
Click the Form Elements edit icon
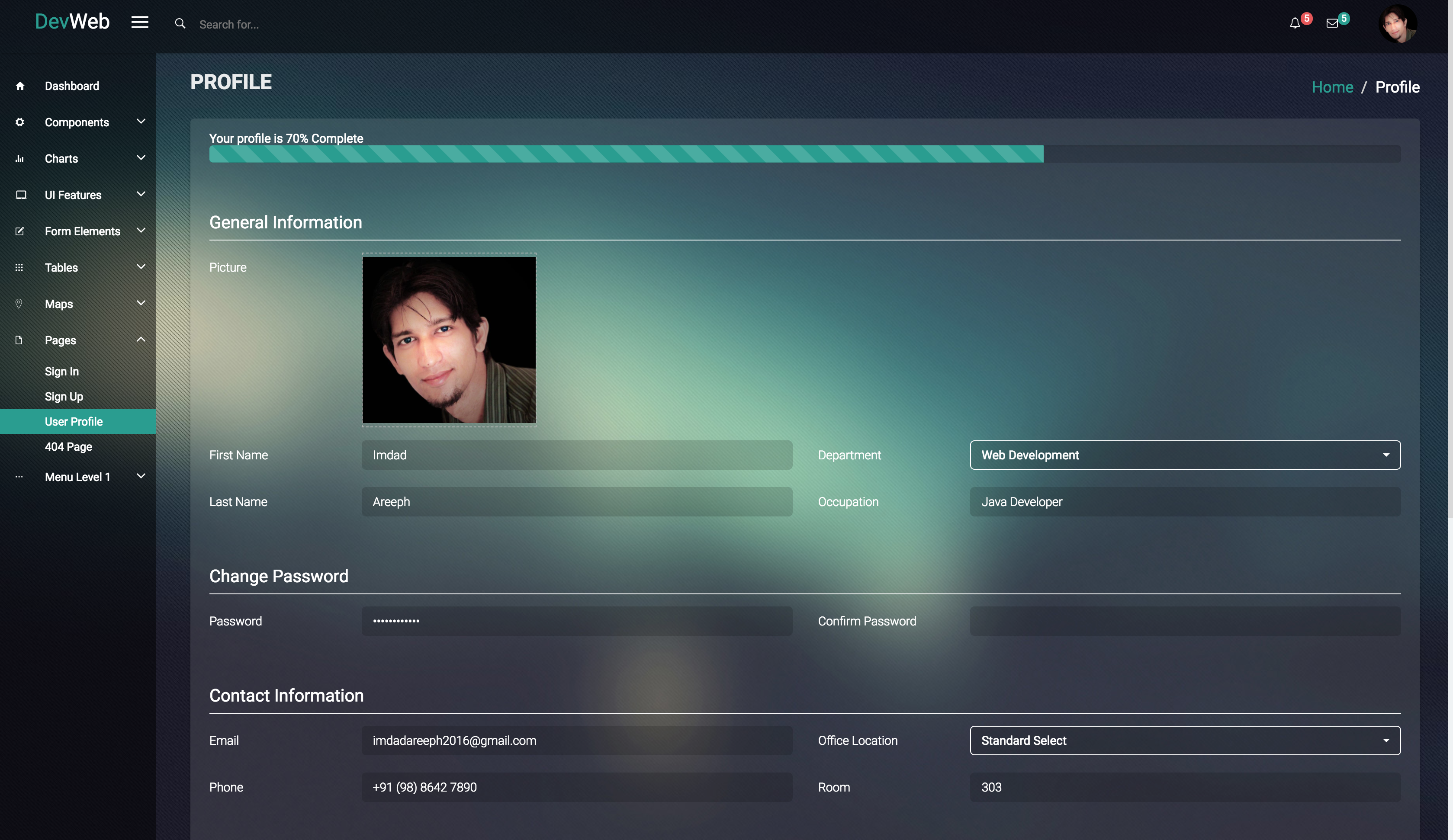coord(20,231)
